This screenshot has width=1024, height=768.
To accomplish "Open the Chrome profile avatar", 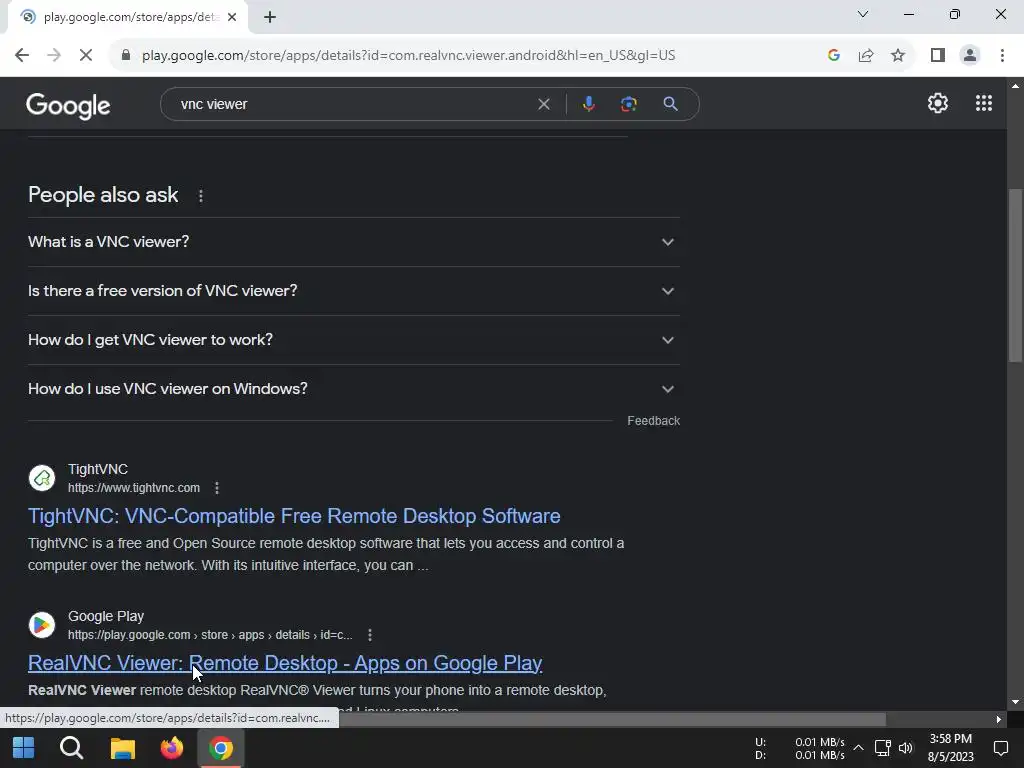I will [x=970, y=56].
